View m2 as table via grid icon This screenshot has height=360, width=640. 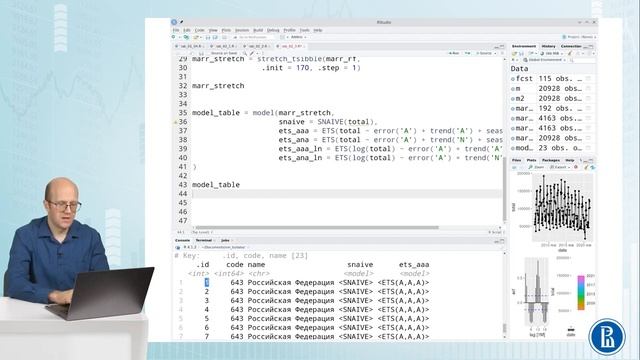pos(588,98)
